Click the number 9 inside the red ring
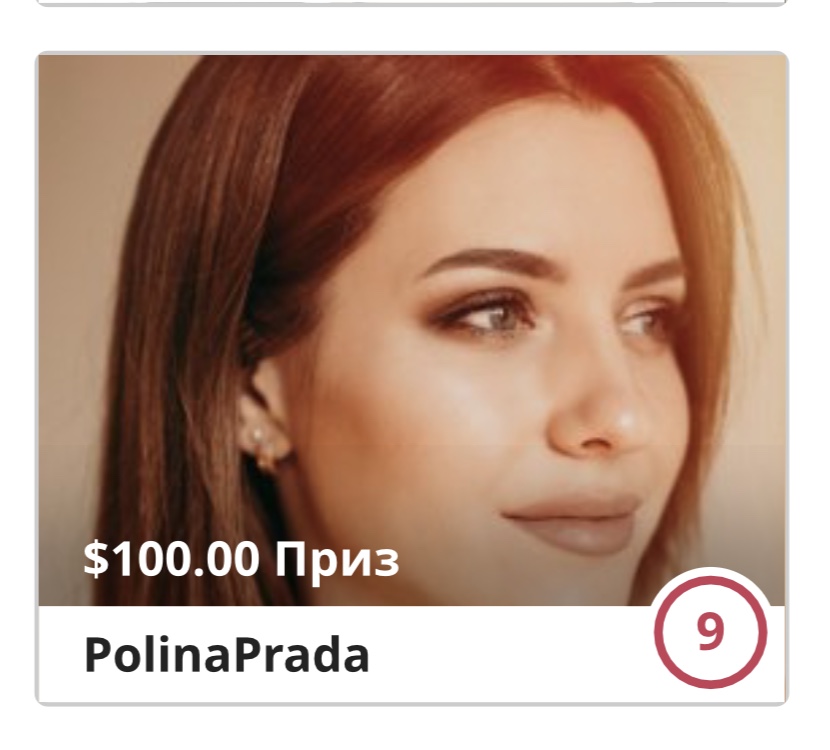 pos(710,631)
